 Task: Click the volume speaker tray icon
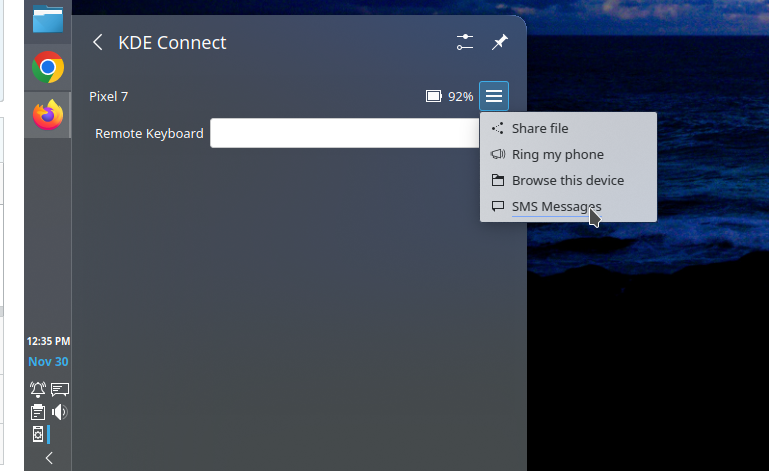60,412
